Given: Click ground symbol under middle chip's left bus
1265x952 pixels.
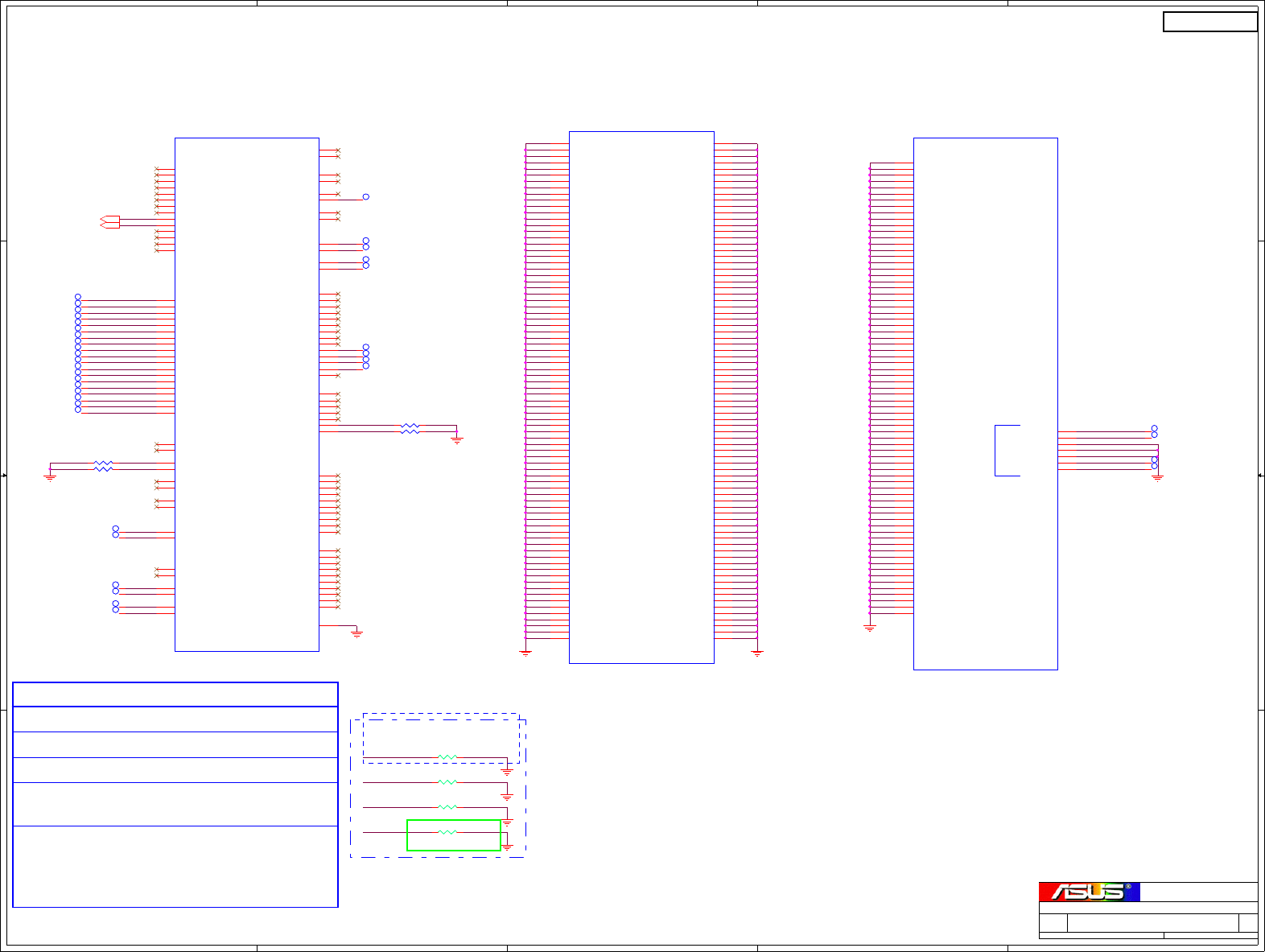Looking at the screenshot, I should pos(525,653).
